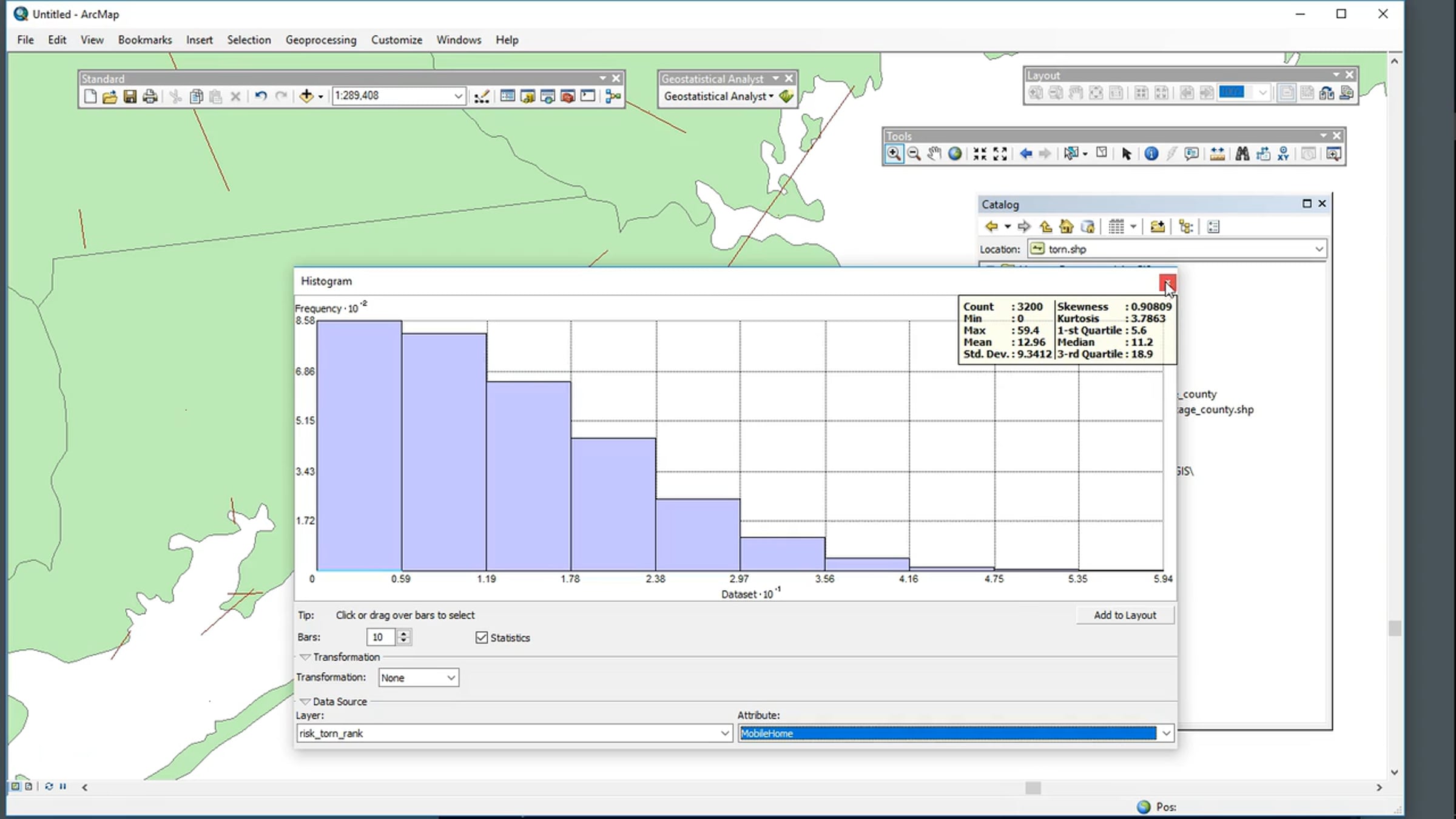Select the Zoom In tool in Tools toolbar
Screen dimensions: 1456x819
tap(894, 153)
